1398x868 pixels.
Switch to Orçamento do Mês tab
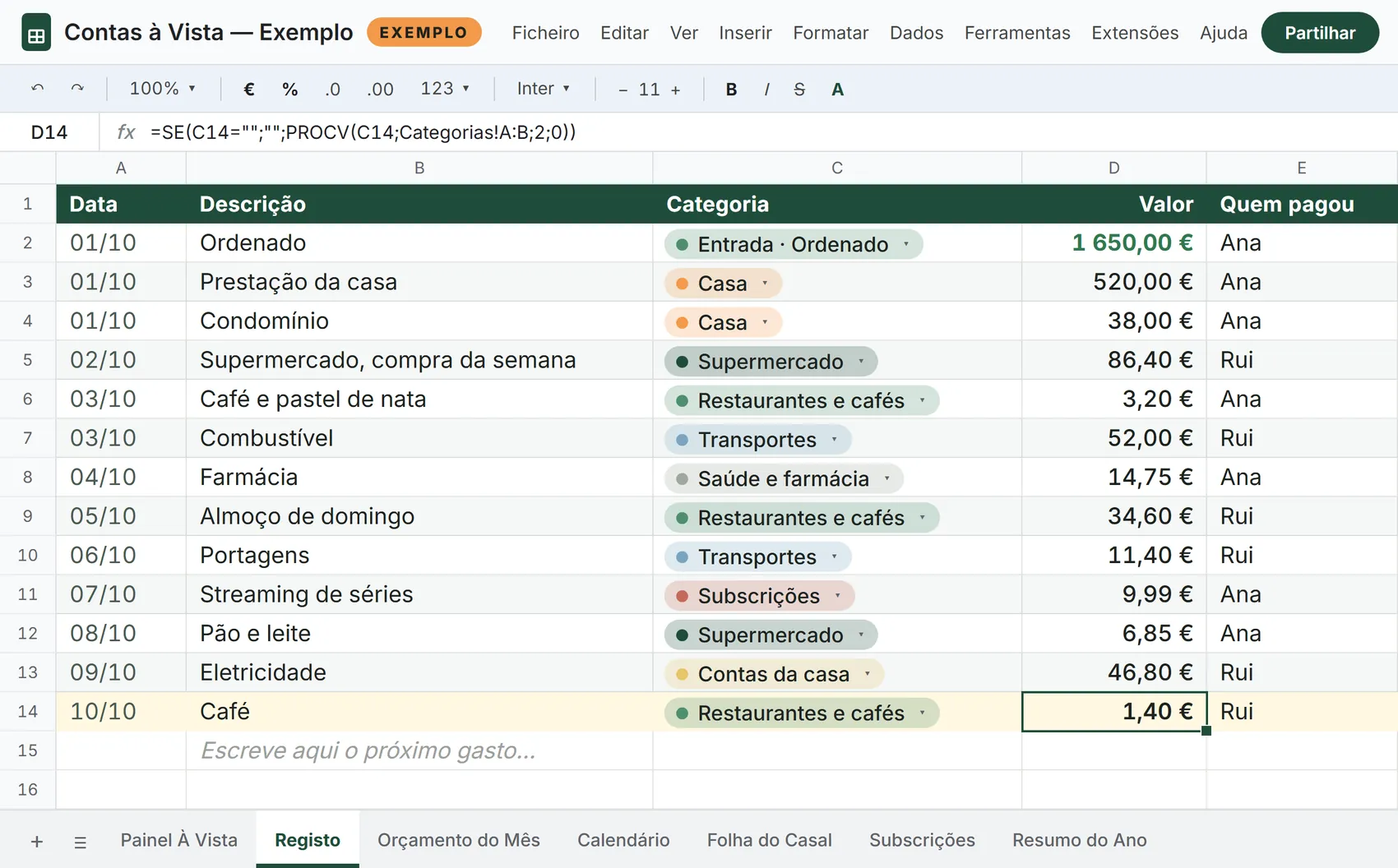459,840
